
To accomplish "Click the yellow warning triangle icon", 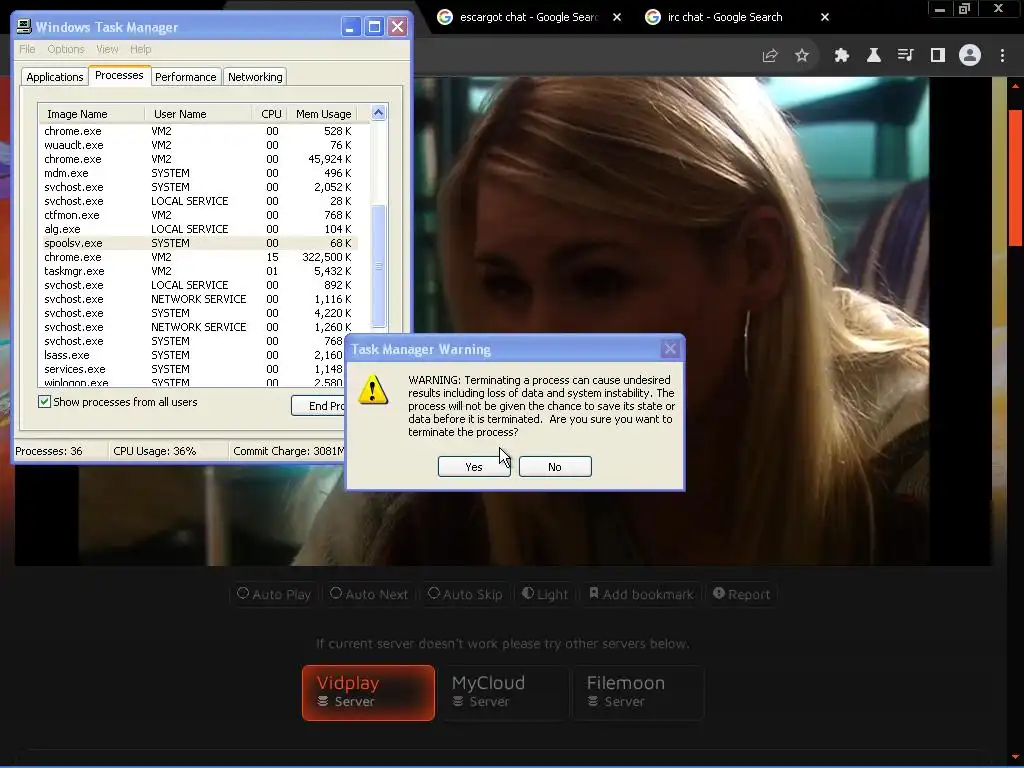I will tap(373, 390).
